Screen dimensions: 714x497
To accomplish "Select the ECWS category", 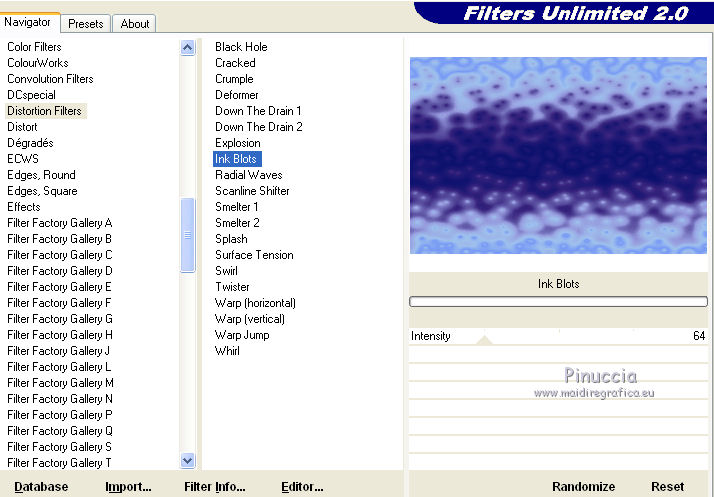I will click(23, 159).
